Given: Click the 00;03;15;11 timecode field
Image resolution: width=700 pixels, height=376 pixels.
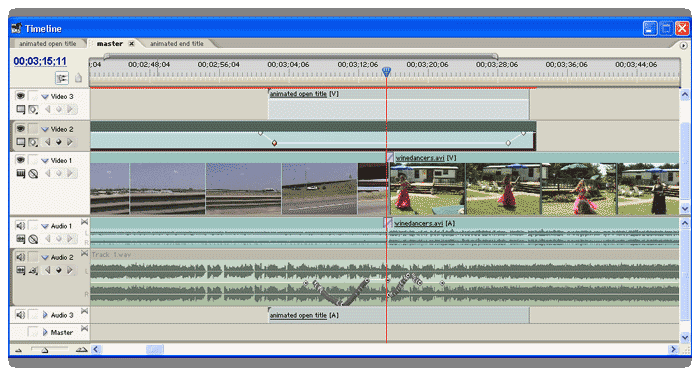Looking at the screenshot, I should point(40,61).
